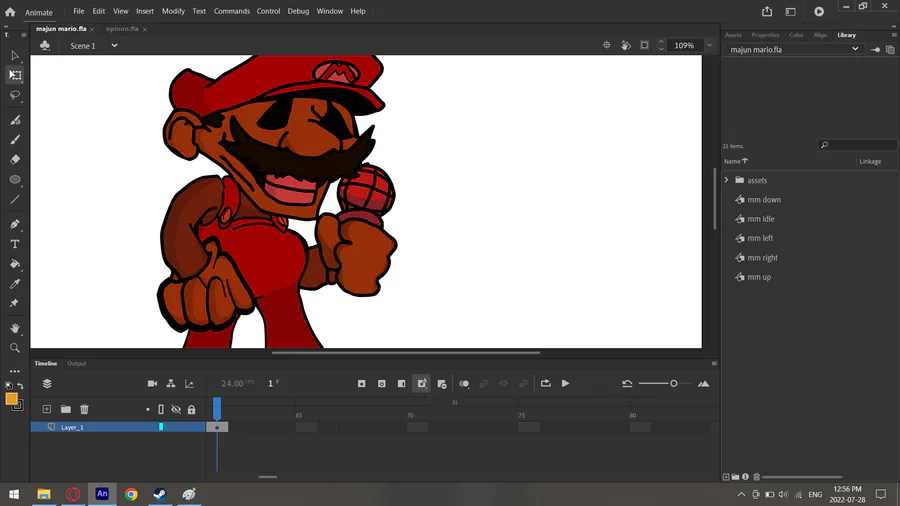Insert a keyframe in timeline
Image resolution: width=900 pixels, height=506 pixels.
click(x=362, y=383)
